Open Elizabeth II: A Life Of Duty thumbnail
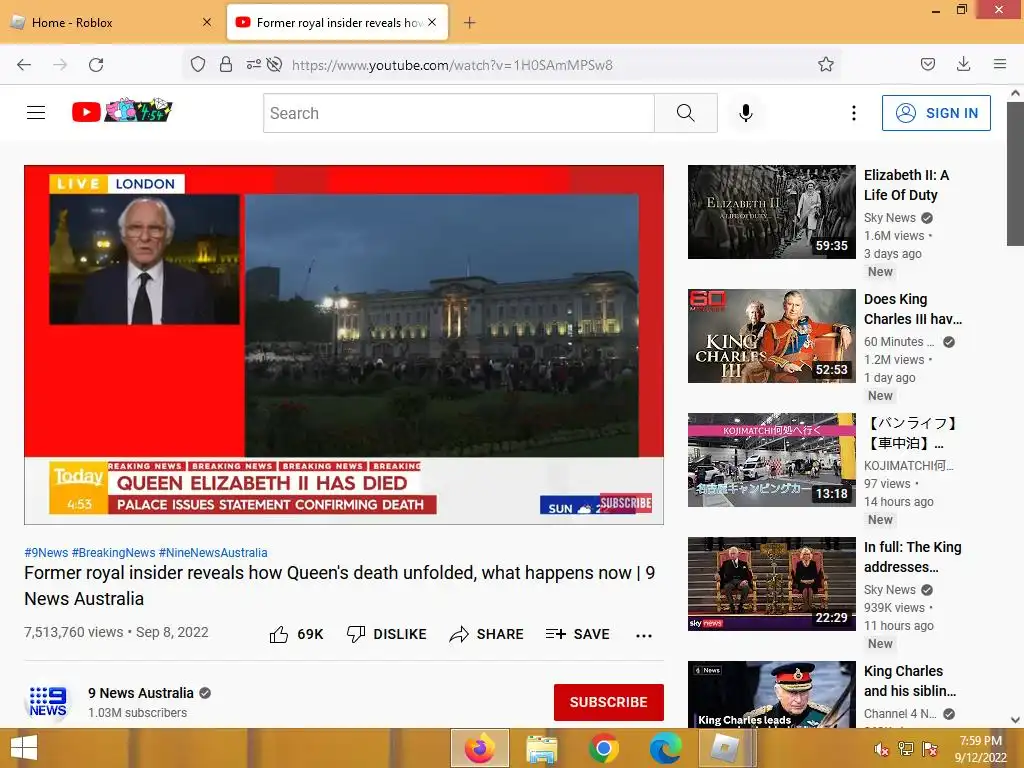The height and width of the screenshot is (768, 1024). [x=771, y=212]
